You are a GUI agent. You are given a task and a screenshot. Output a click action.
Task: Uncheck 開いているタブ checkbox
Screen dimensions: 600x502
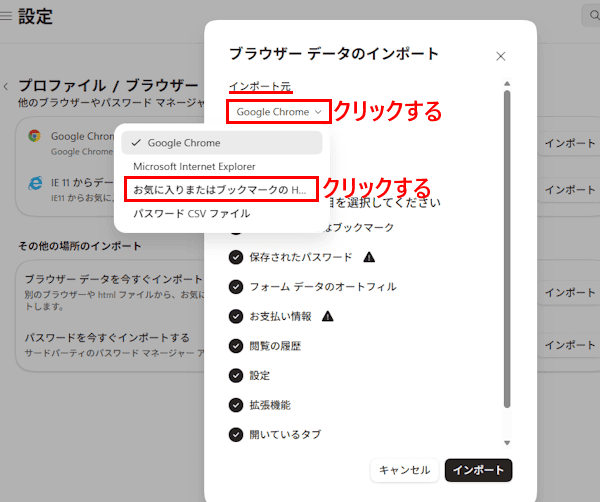236,435
